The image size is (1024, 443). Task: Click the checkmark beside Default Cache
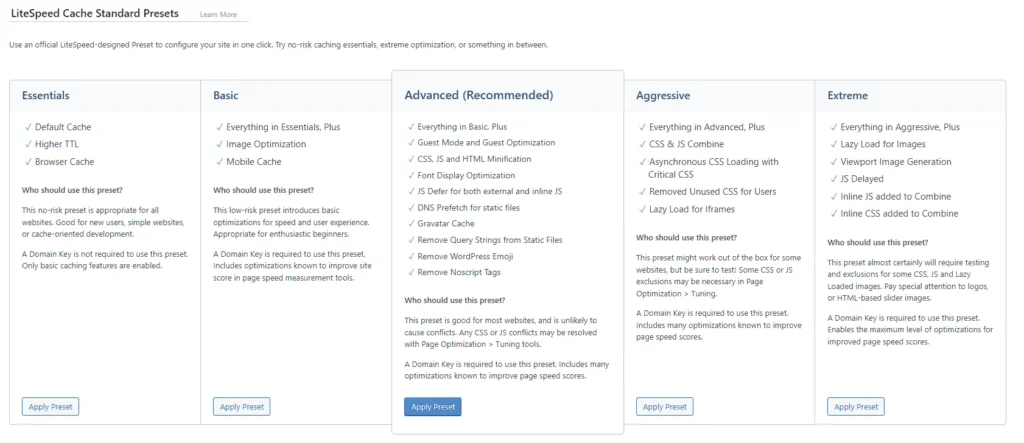pyautogui.click(x=28, y=127)
